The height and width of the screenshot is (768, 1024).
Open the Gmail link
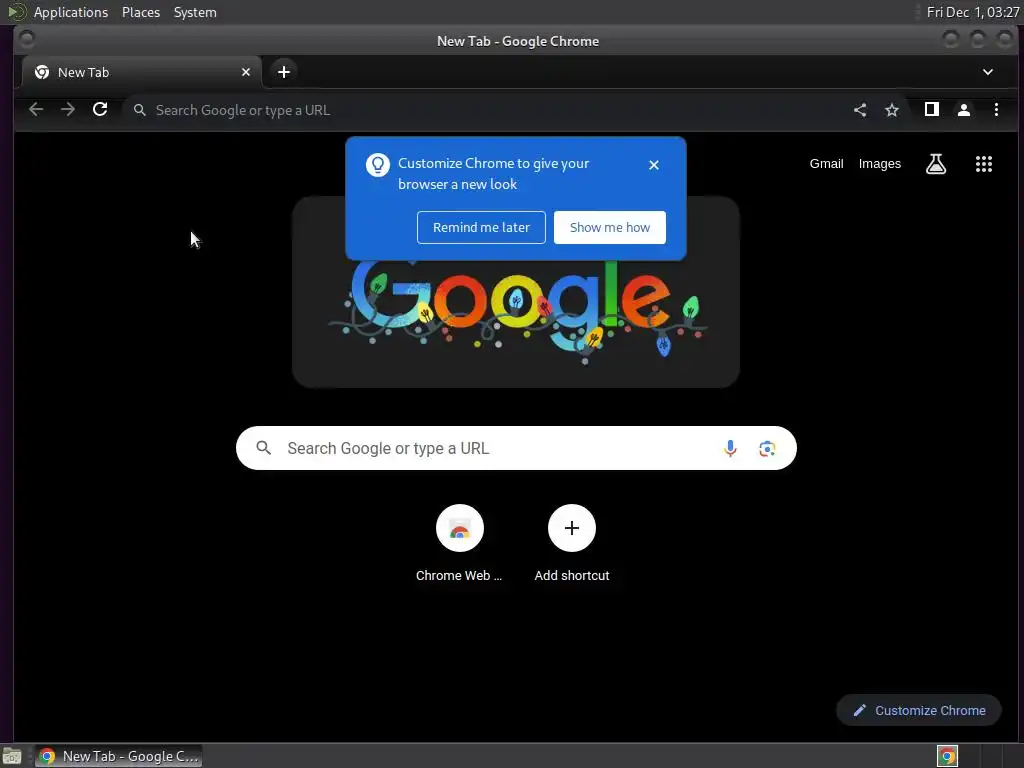826,164
